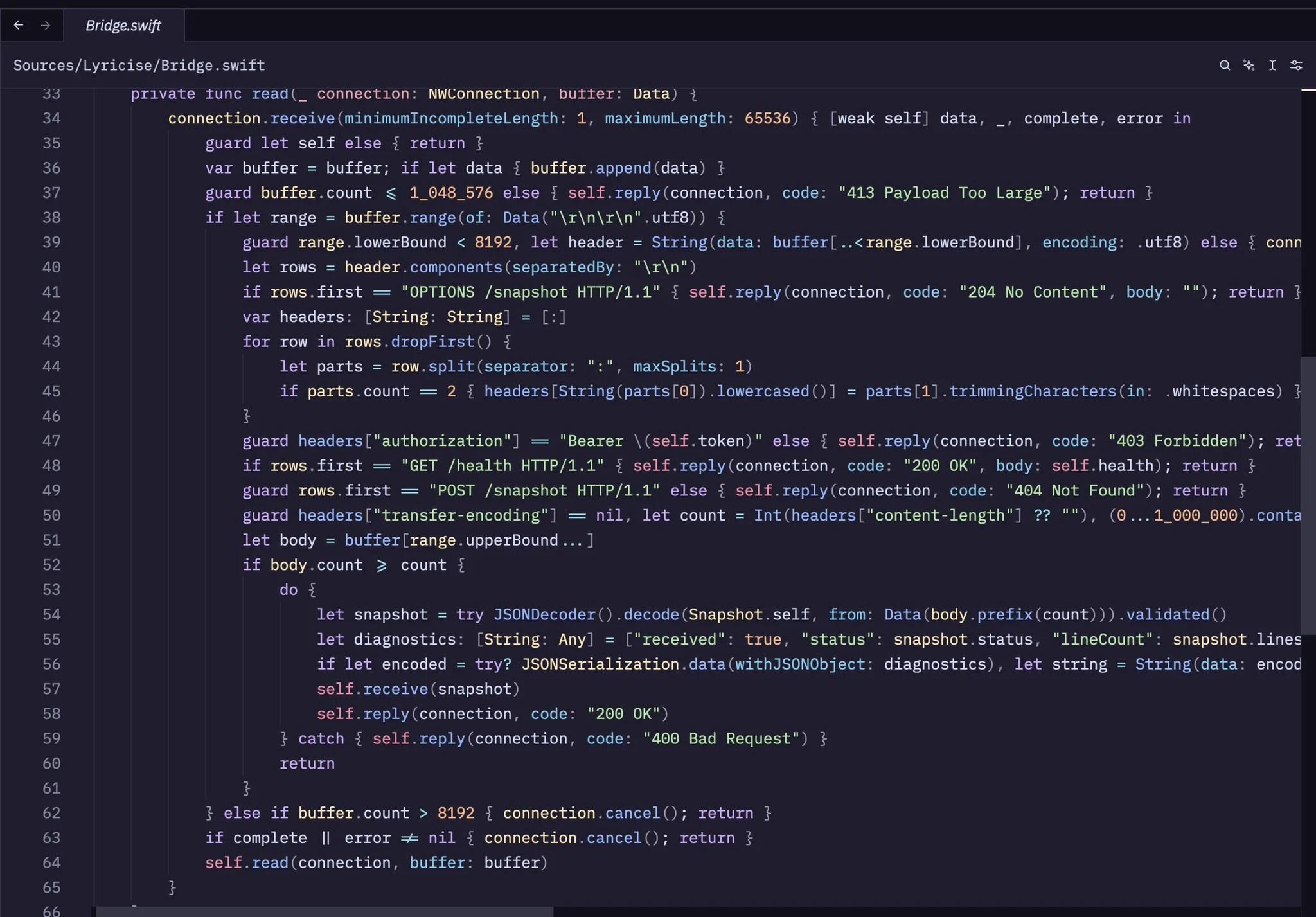The image size is (1316, 917).
Task: Click minimumIncompleteLength parameter on line 34
Action: (451, 118)
